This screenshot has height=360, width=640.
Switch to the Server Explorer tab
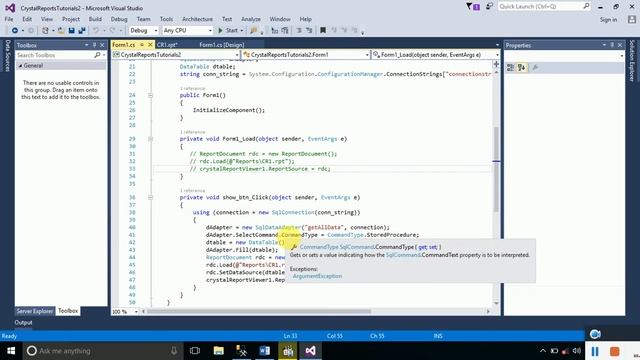pos(35,311)
